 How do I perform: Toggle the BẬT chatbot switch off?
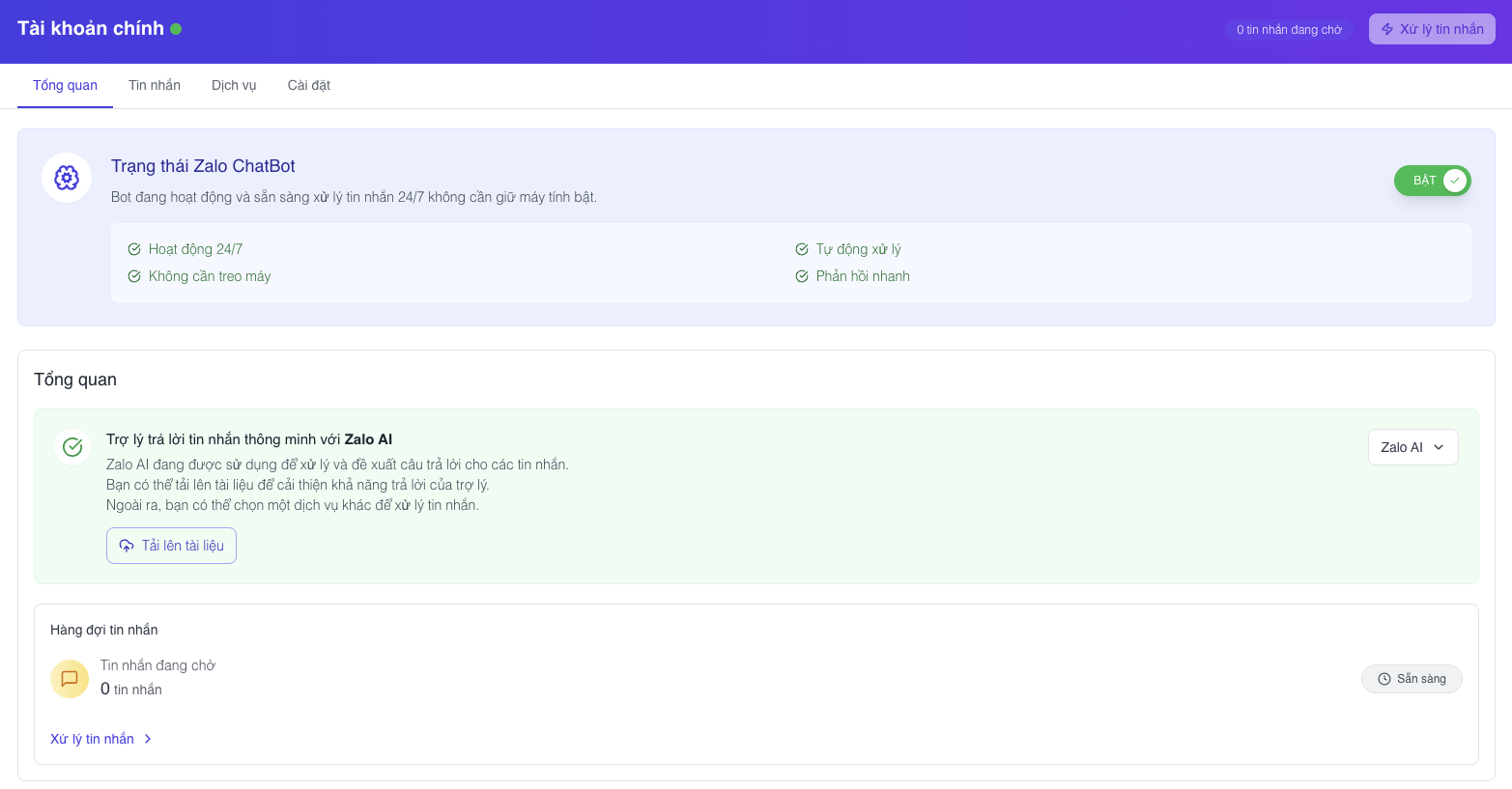[x=1432, y=181]
